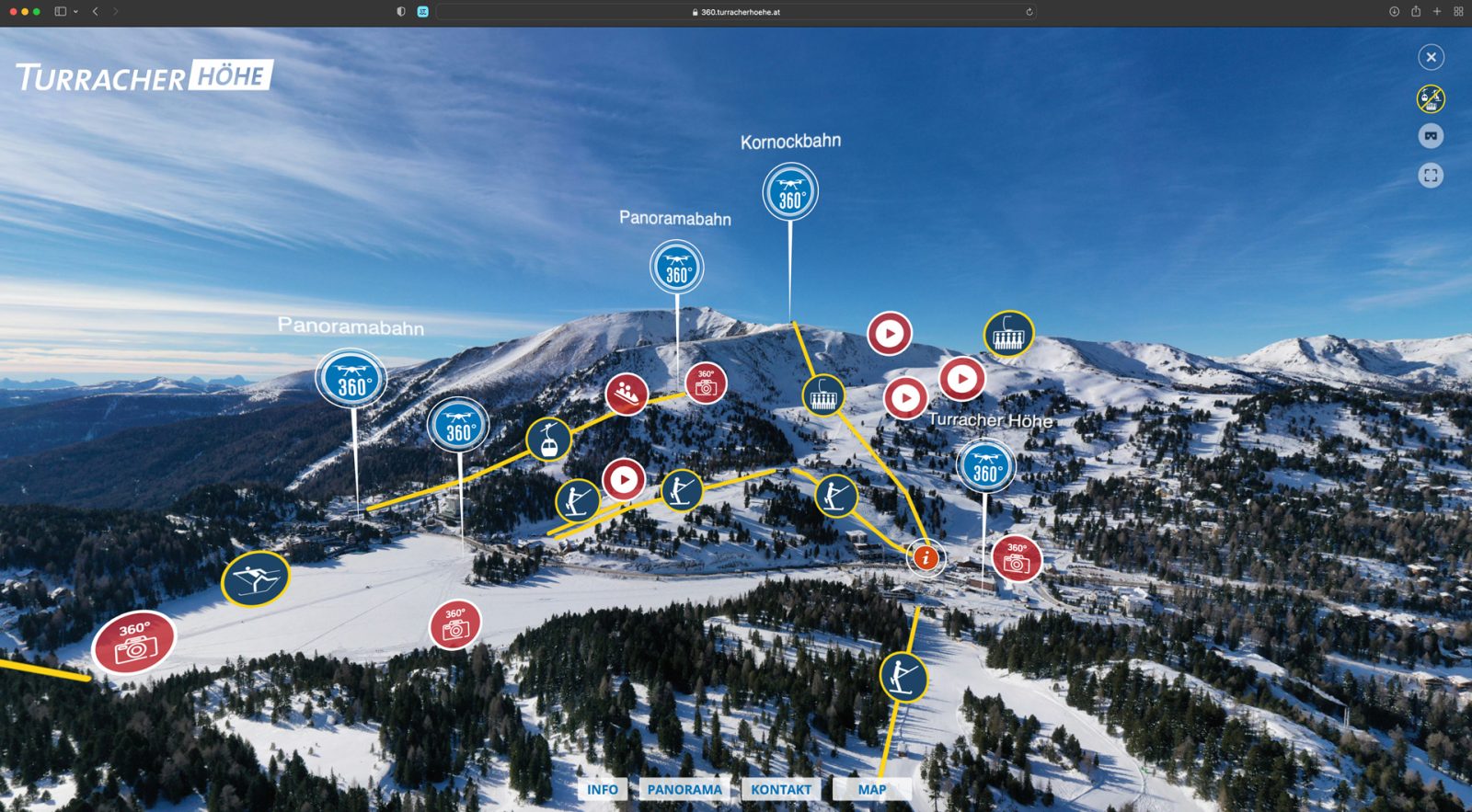Select the skier icon left of the lower play button
Viewport: 1472px width, 812px height.
click(x=578, y=501)
